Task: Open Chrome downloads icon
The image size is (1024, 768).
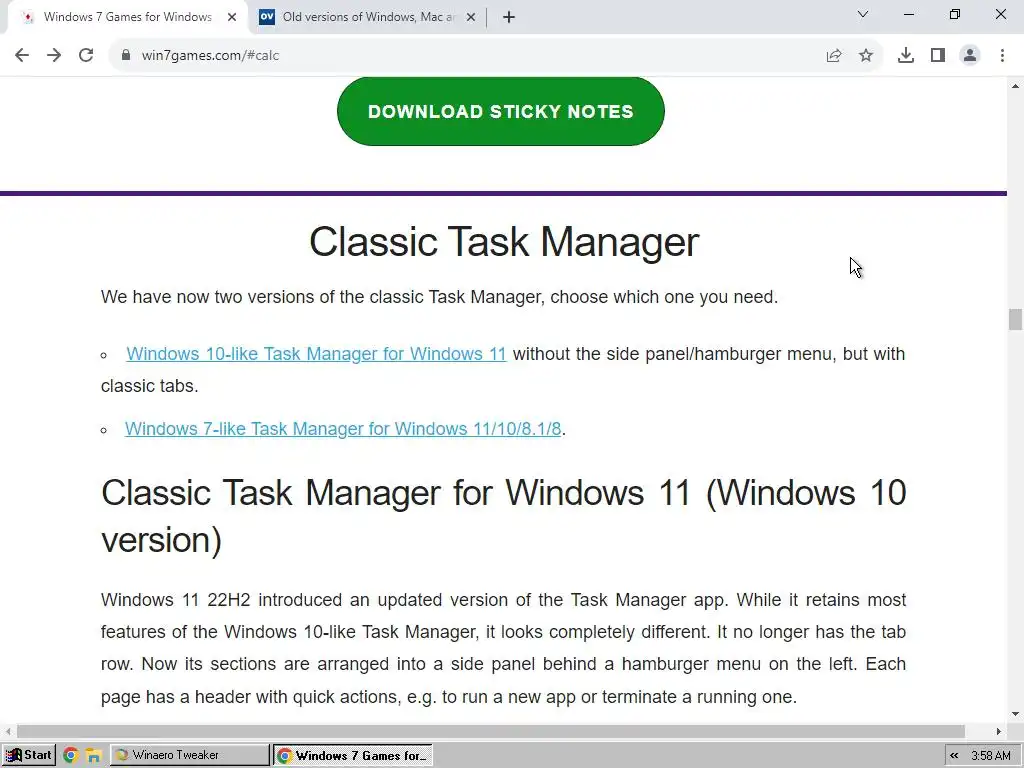Action: [x=906, y=56]
